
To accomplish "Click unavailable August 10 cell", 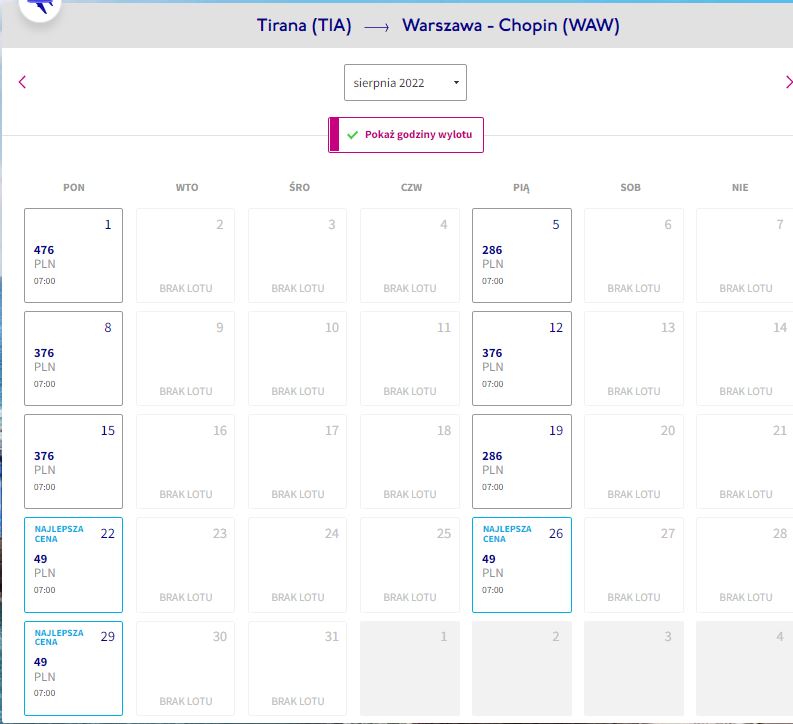I will click(x=297, y=358).
